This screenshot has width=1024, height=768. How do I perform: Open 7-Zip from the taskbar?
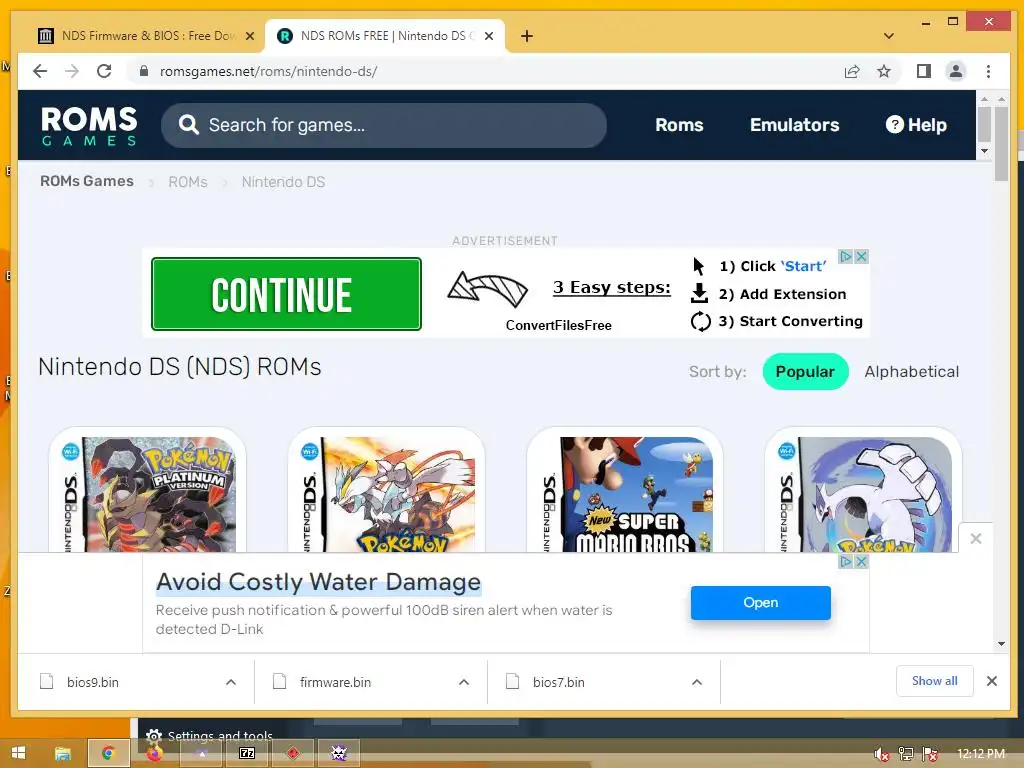point(247,754)
